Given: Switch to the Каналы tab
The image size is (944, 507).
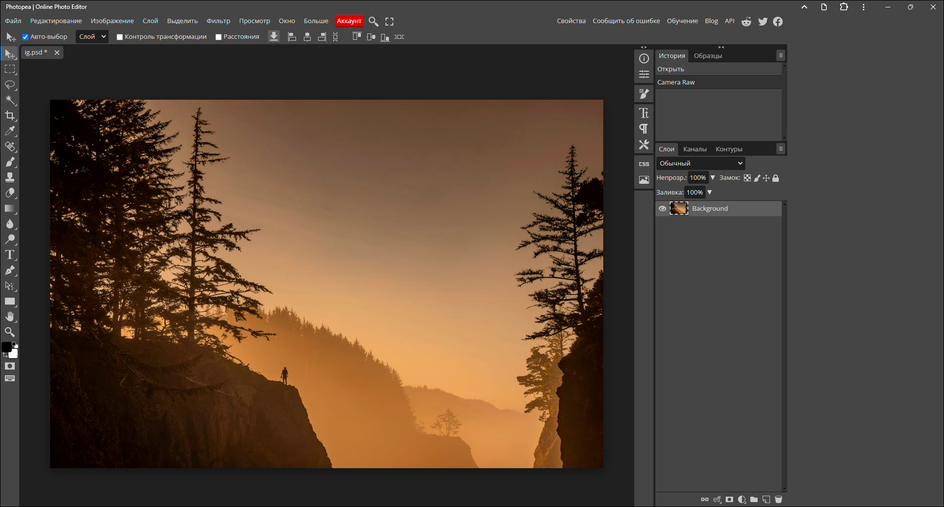Looking at the screenshot, I should (695, 149).
